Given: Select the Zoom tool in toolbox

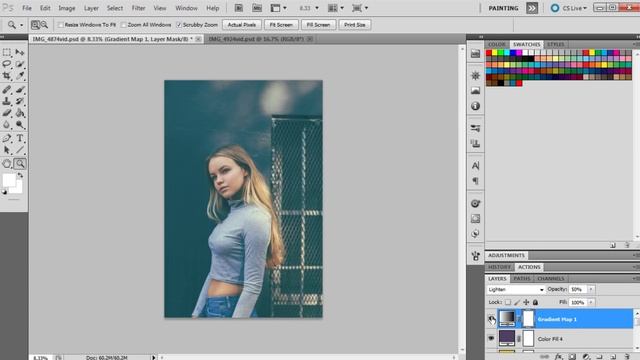Looking at the screenshot, I should tap(20, 164).
